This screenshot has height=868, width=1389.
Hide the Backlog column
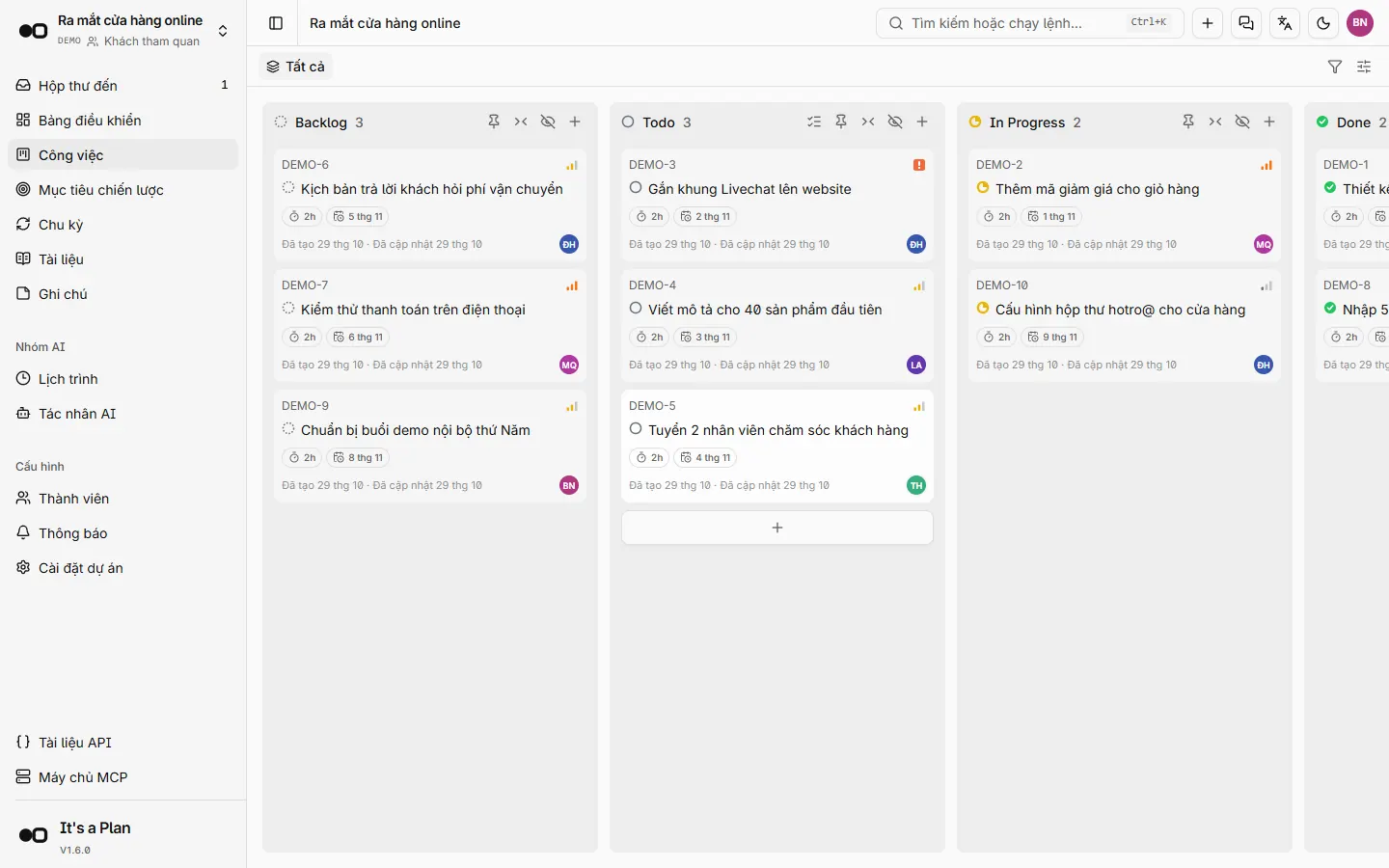tap(548, 122)
